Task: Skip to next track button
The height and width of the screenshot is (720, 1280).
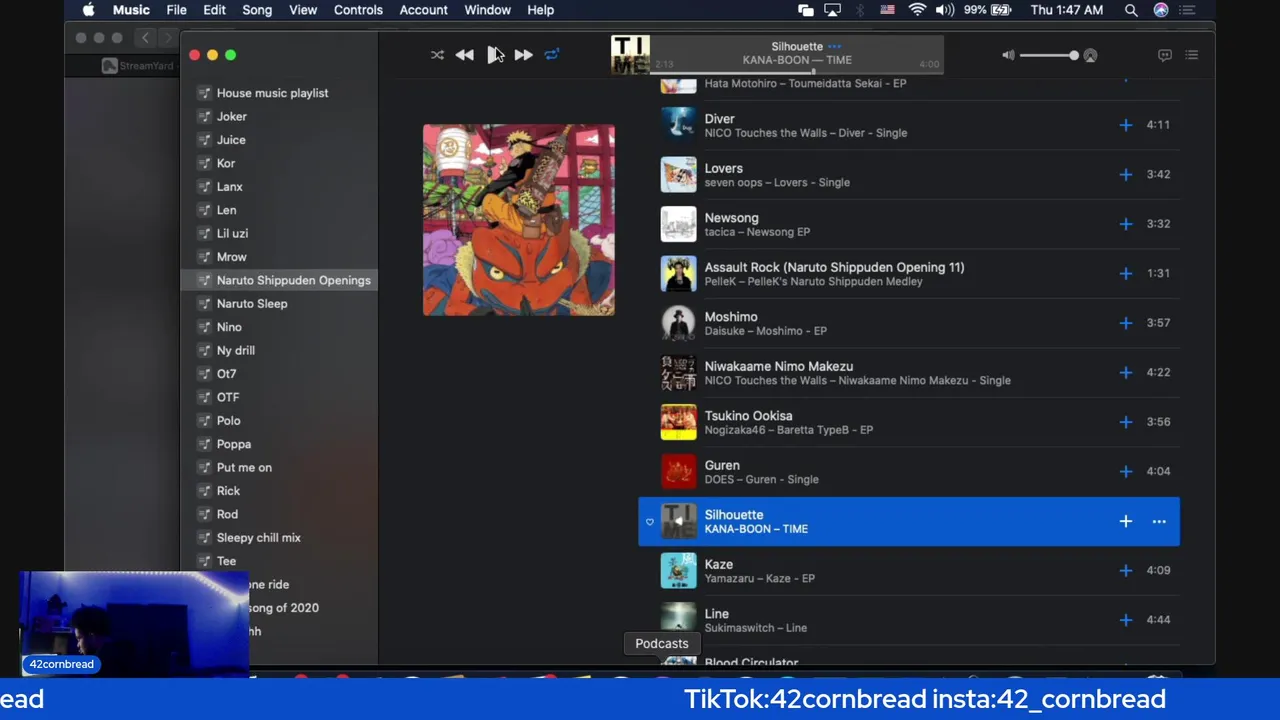Action: click(523, 55)
